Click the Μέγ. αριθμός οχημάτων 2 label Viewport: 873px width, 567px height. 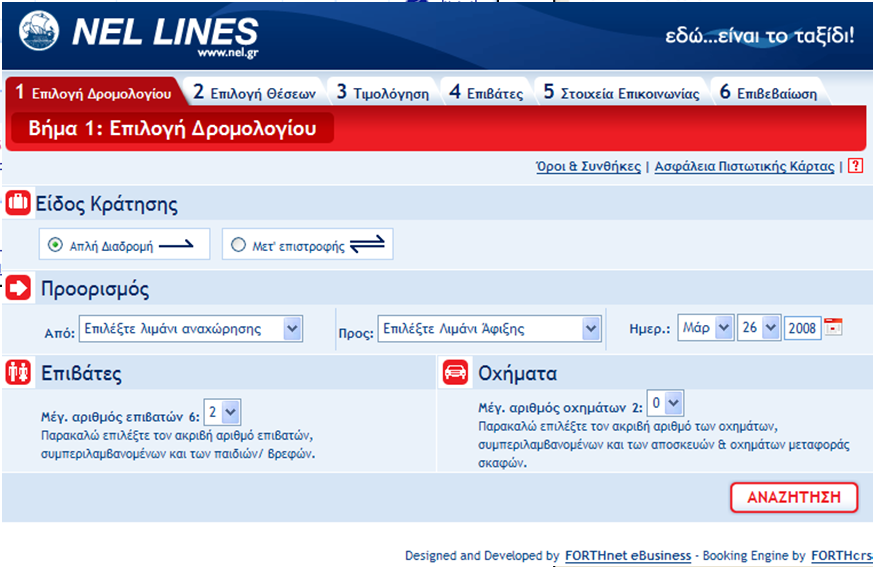(x=561, y=408)
